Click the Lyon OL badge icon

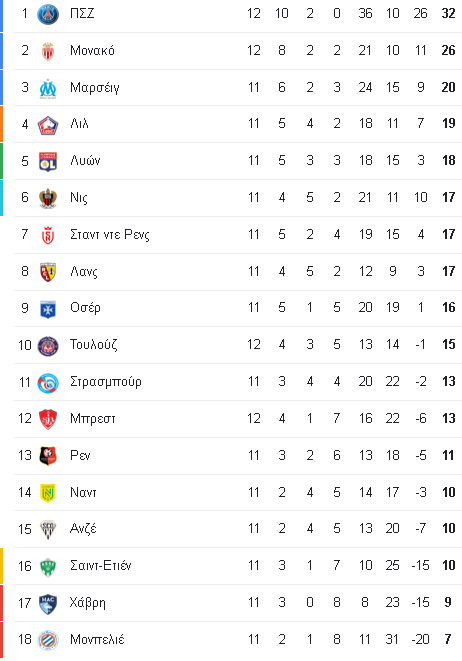[x=48, y=161]
